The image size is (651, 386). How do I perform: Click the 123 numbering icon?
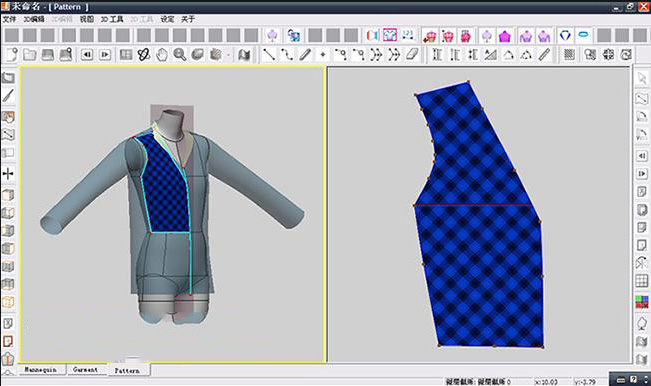408,35
